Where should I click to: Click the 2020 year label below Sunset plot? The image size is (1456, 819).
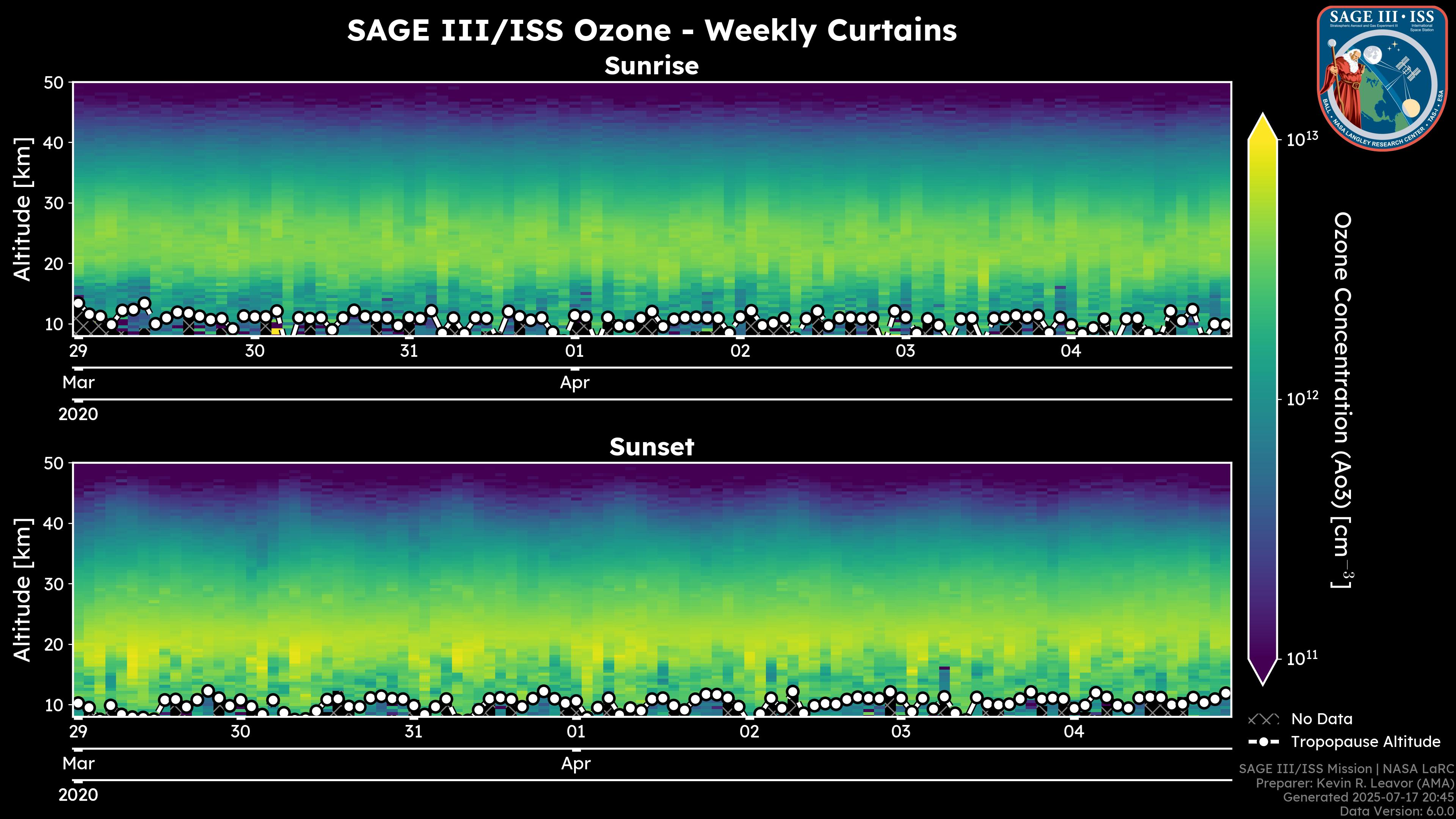tap(78, 795)
